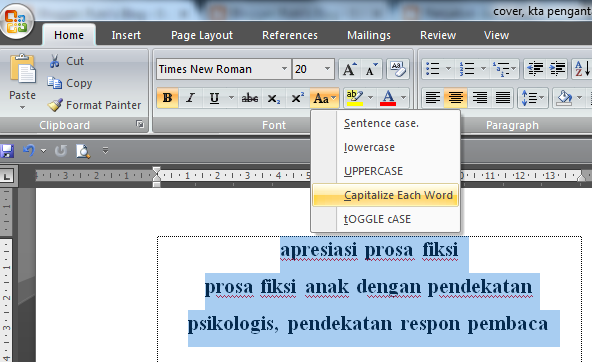
Task: Apply Shading paint bucket fill
Action: pyautogui.click(x=564, y=99)
